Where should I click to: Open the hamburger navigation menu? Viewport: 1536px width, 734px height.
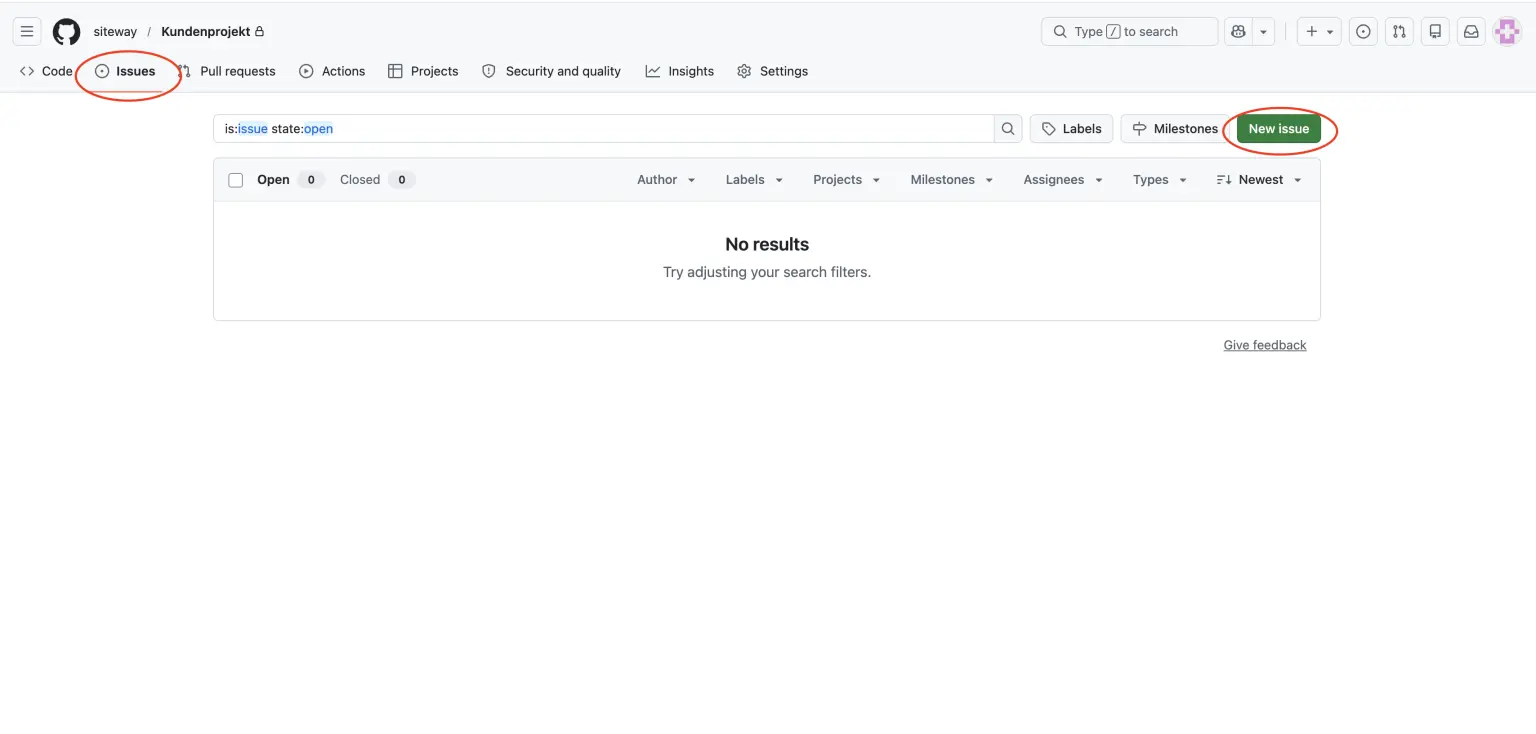tap(27, 31)
